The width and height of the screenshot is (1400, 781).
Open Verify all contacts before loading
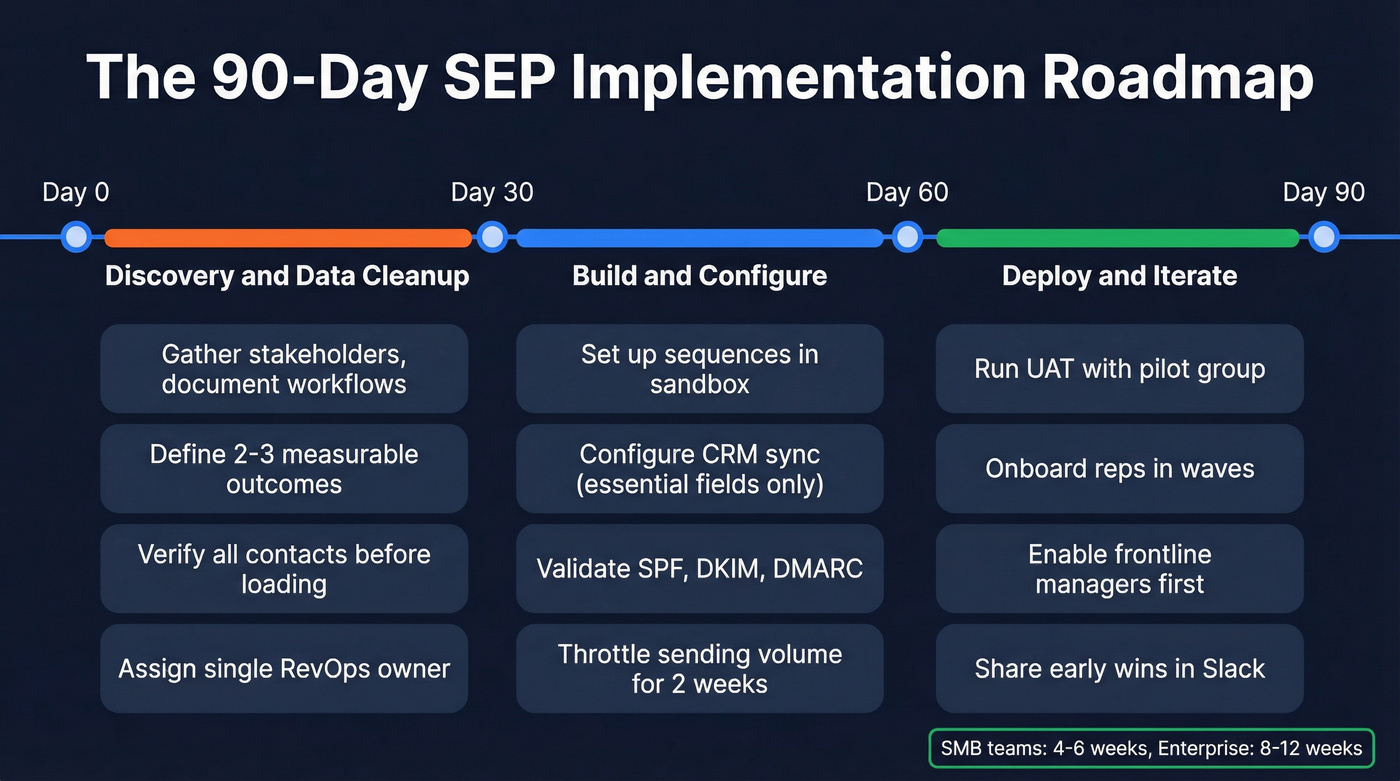284,568
